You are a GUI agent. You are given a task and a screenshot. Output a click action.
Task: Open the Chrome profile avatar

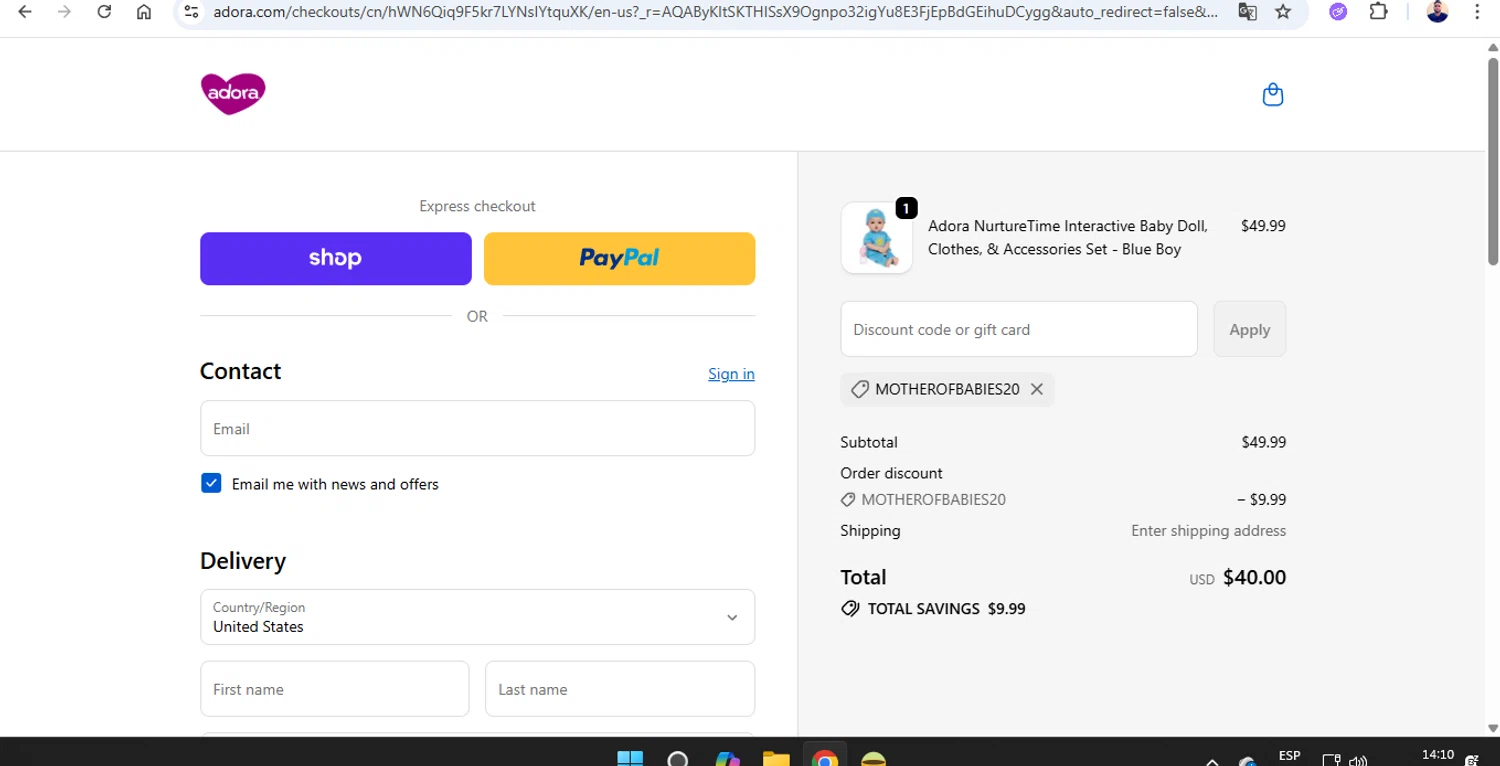coord(1437,12)
